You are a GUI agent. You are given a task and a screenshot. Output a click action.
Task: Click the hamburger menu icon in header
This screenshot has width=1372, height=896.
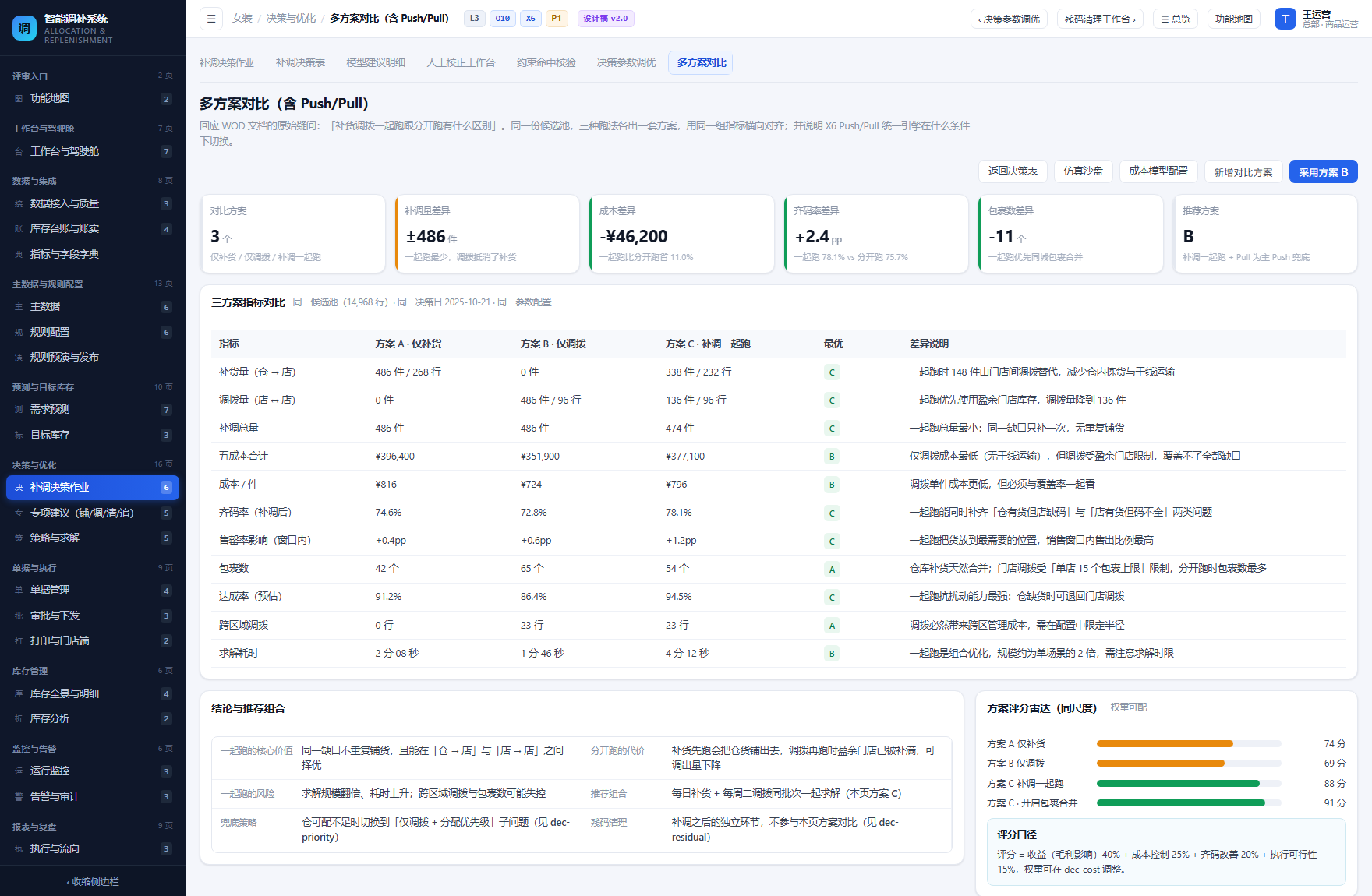click(211, 19)
